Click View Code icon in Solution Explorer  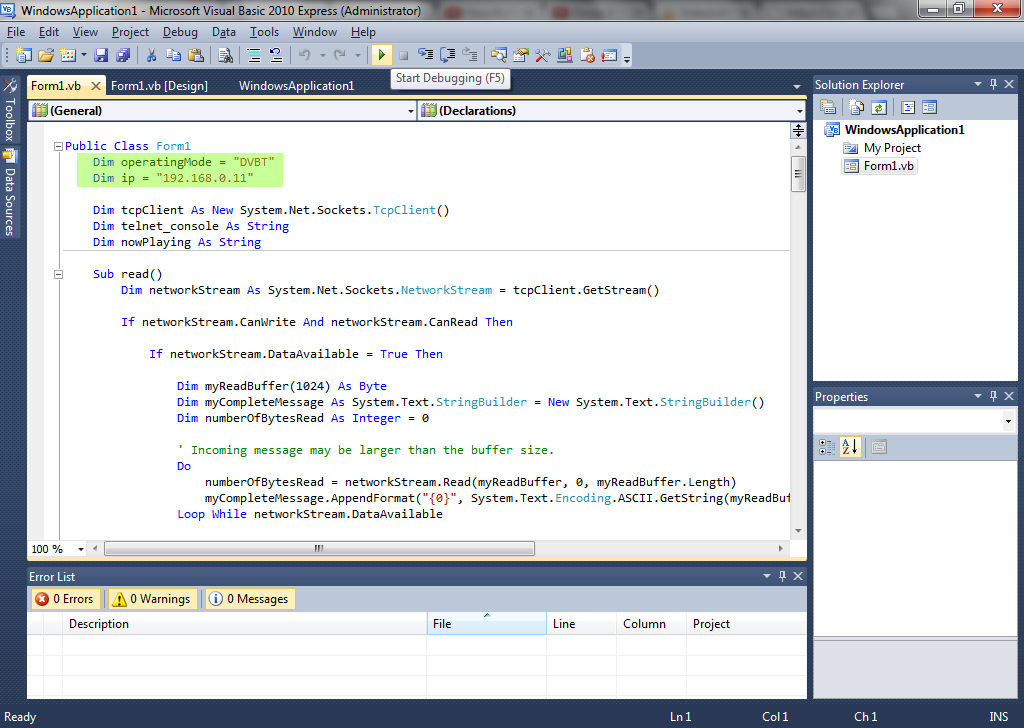pyautogui.click(x=908, y=107)
